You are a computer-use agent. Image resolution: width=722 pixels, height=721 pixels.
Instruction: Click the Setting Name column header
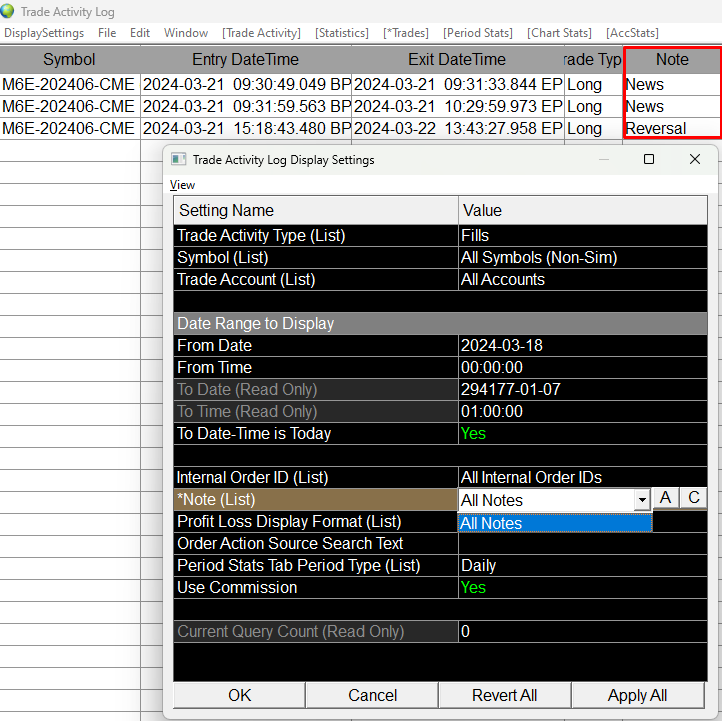316,210
